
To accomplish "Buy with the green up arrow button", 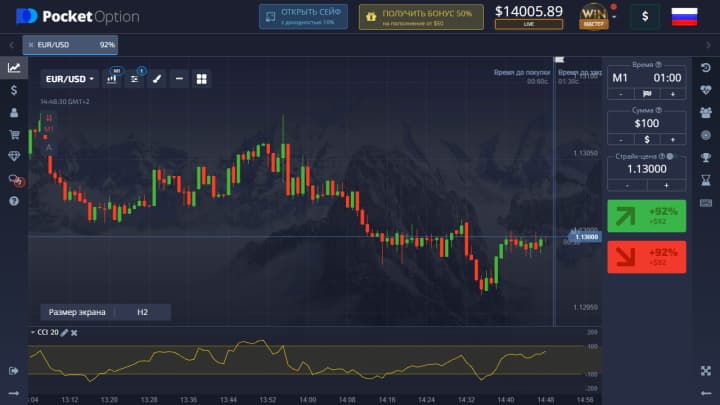I will [x=647, y=216].
